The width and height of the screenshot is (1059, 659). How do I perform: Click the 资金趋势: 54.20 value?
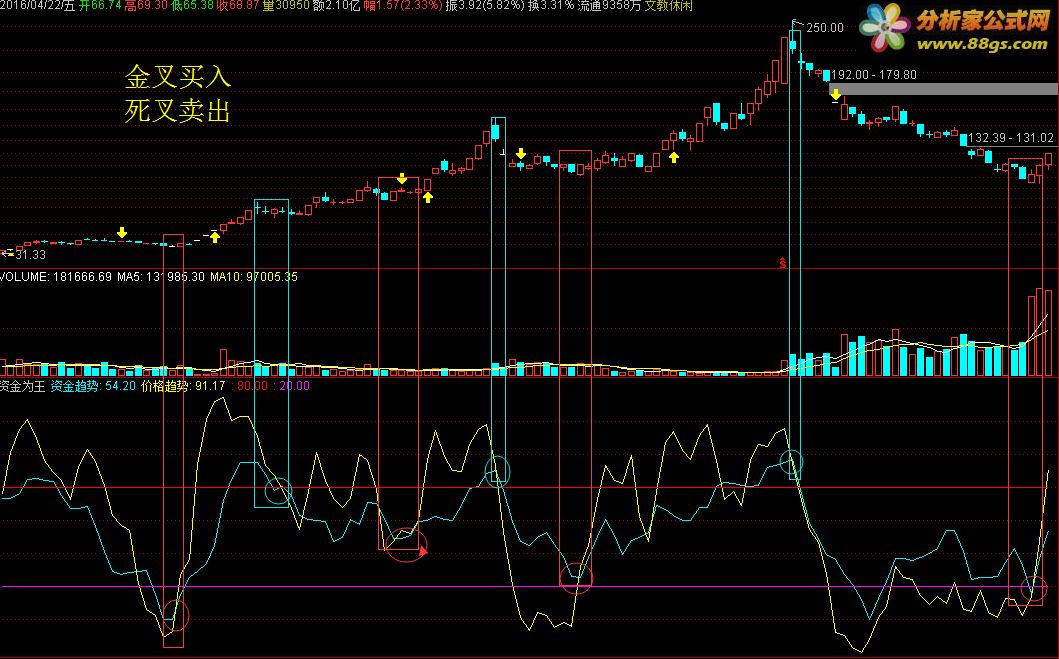(x=93, y=386)
